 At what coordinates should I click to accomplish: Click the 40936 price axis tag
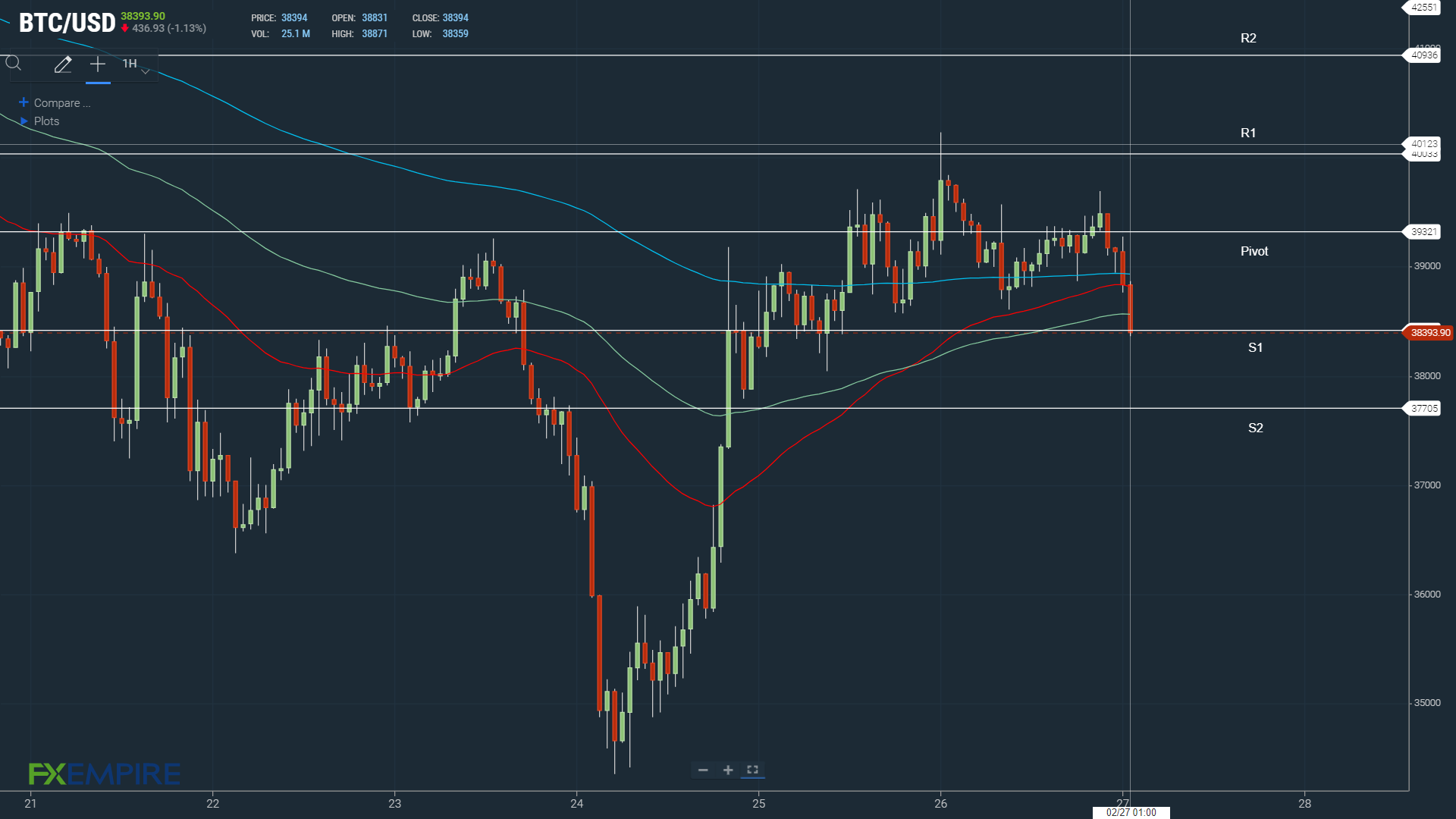pos(1422,55)
